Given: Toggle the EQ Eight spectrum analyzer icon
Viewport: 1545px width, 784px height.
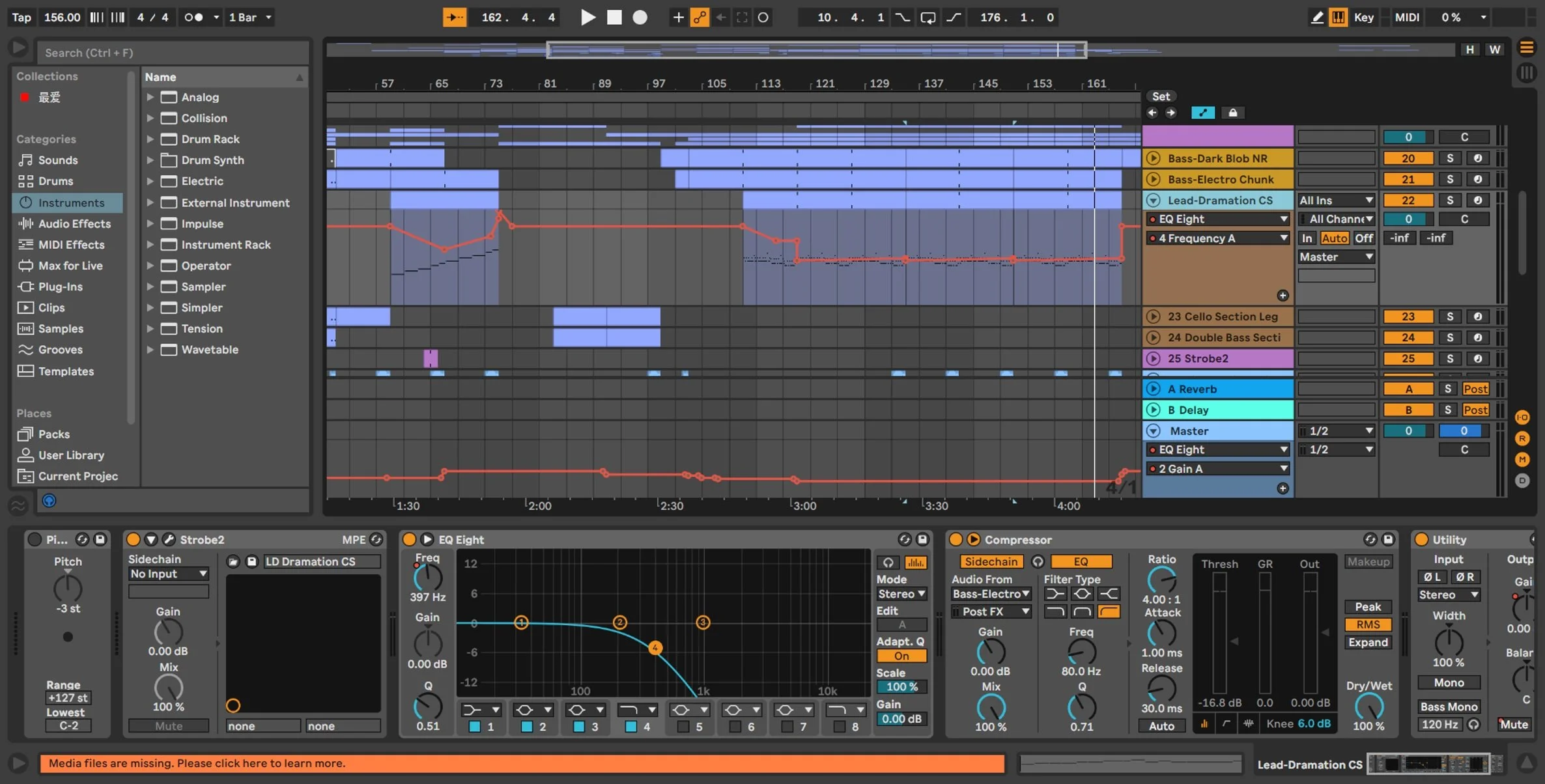Looking at the screenshot, I should click(x=915, y=563).
